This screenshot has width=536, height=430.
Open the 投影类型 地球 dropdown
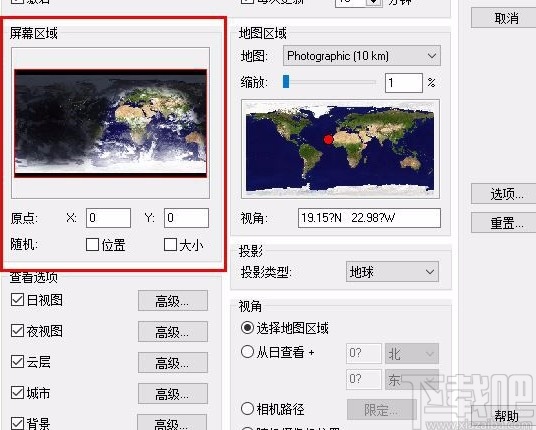pos(392,272)
